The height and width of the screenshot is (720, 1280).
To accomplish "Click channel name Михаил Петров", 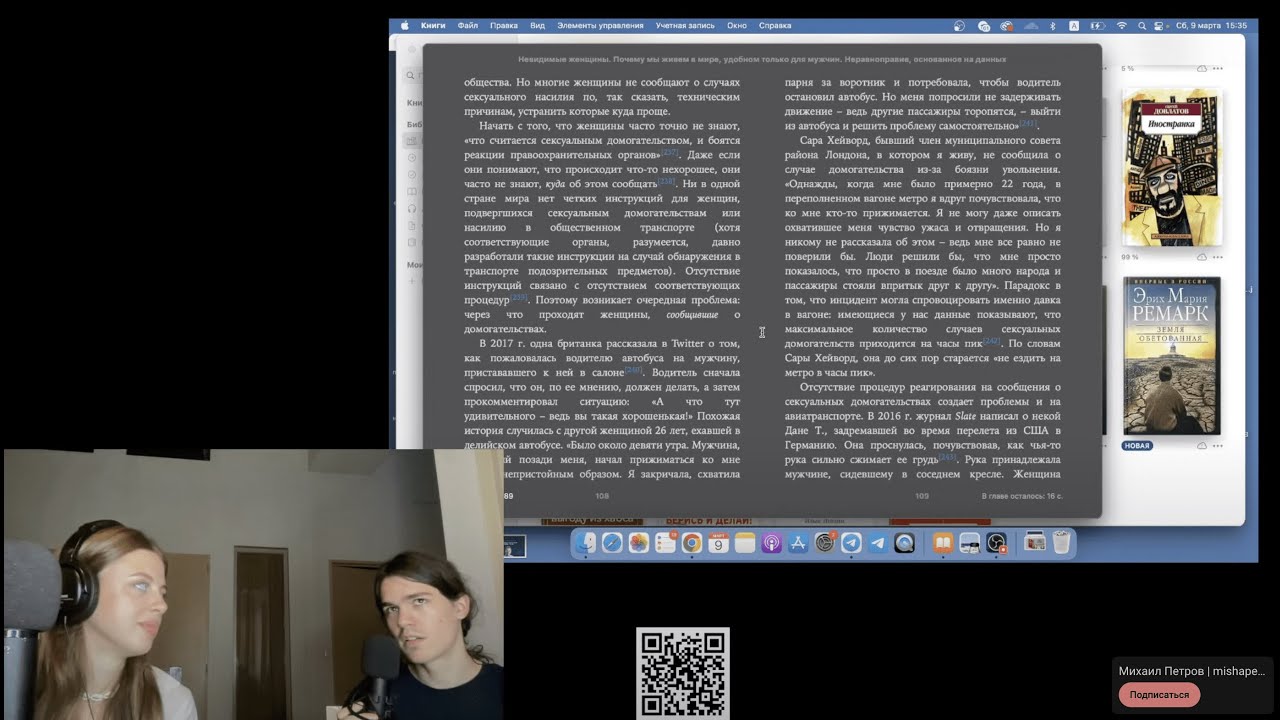I will [1192, 671].
